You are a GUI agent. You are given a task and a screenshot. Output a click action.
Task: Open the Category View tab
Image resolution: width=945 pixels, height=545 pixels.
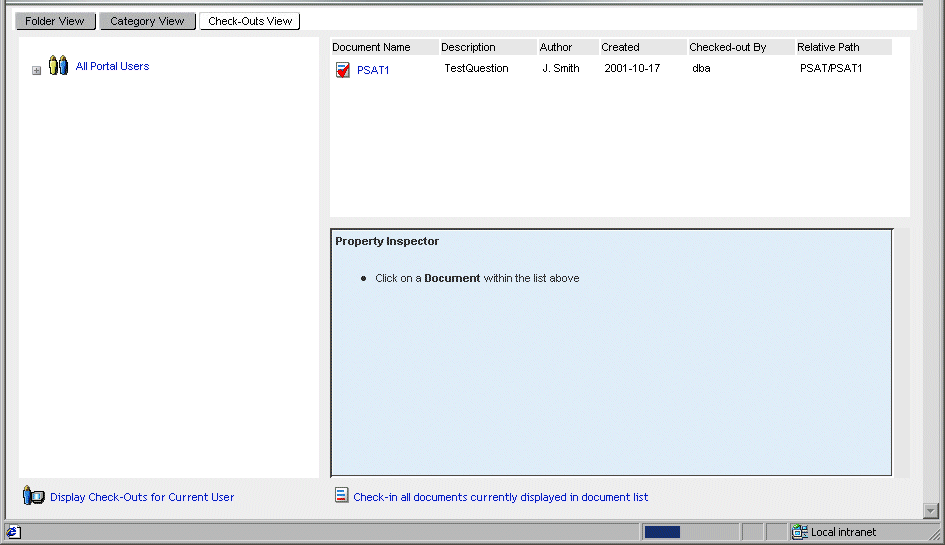pos(147,21)
